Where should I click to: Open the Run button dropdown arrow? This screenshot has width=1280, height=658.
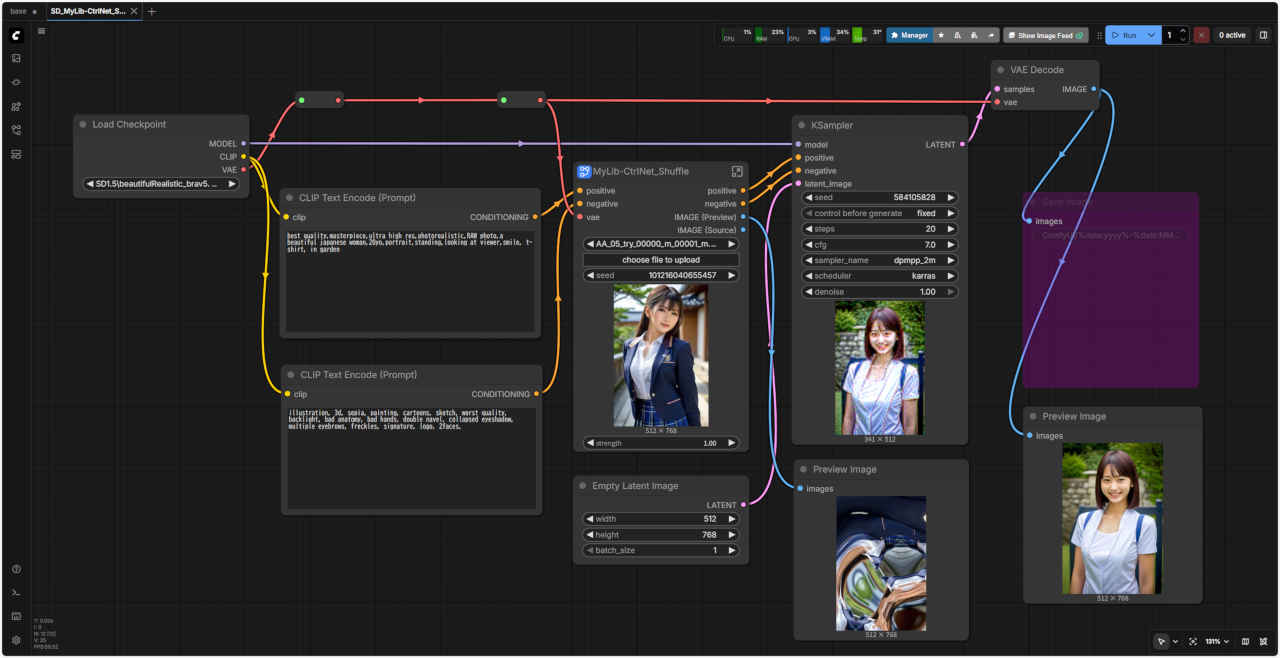click(x=1152, y=35)
